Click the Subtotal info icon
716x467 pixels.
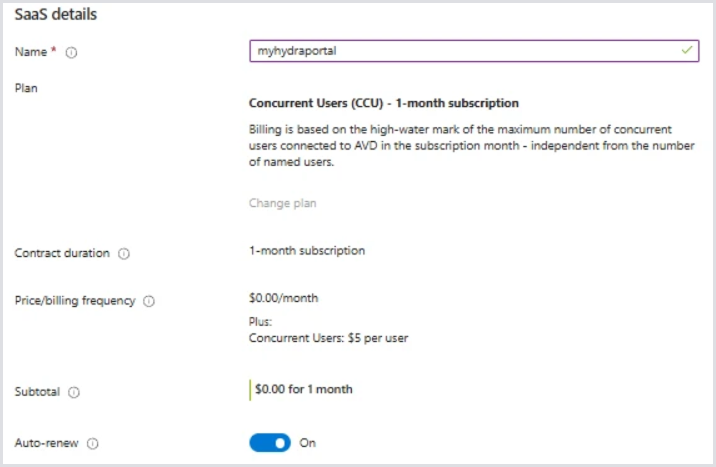point(75,393)
